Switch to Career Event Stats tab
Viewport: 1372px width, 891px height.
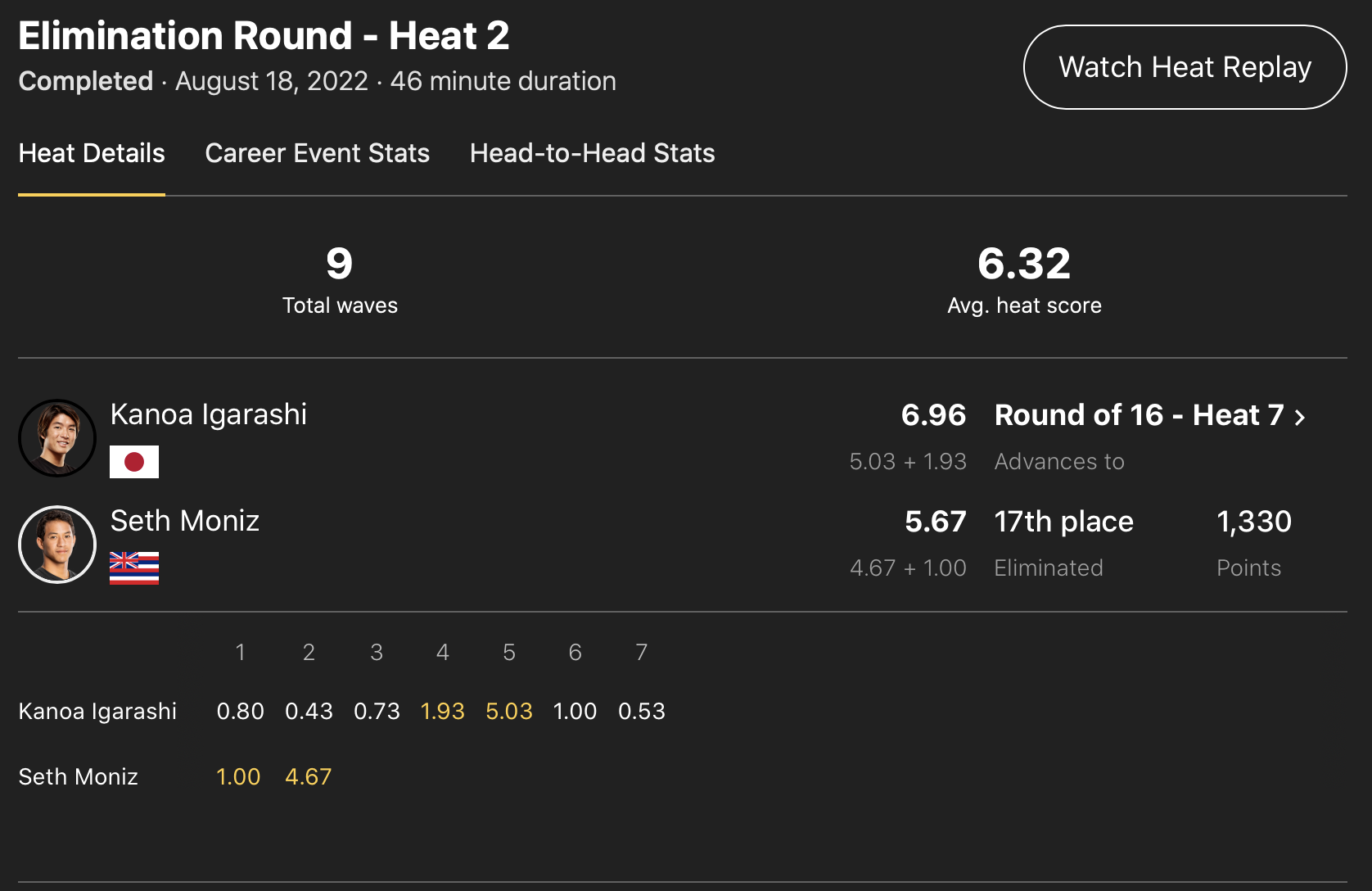[x=317, y=153]
